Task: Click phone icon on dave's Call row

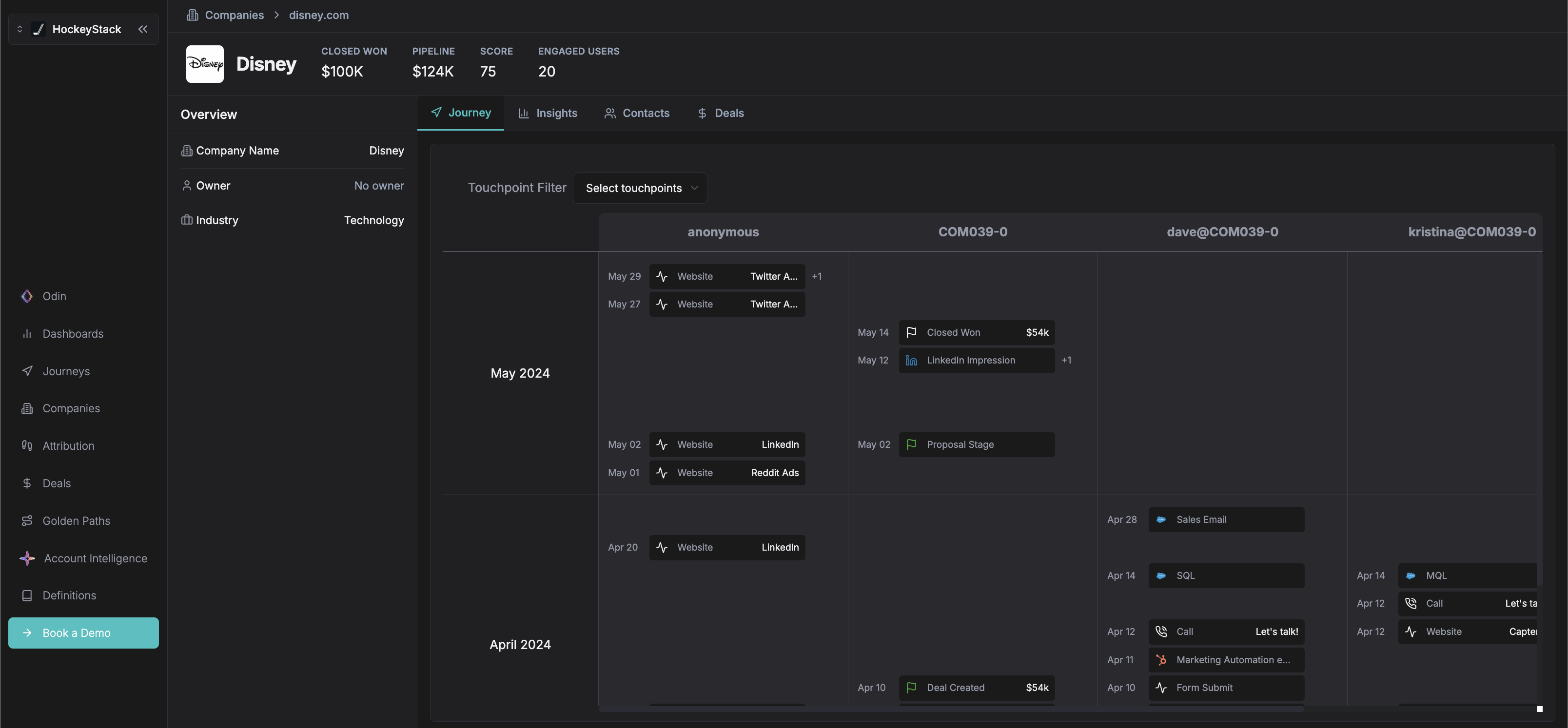Action: coord(1161,632)
